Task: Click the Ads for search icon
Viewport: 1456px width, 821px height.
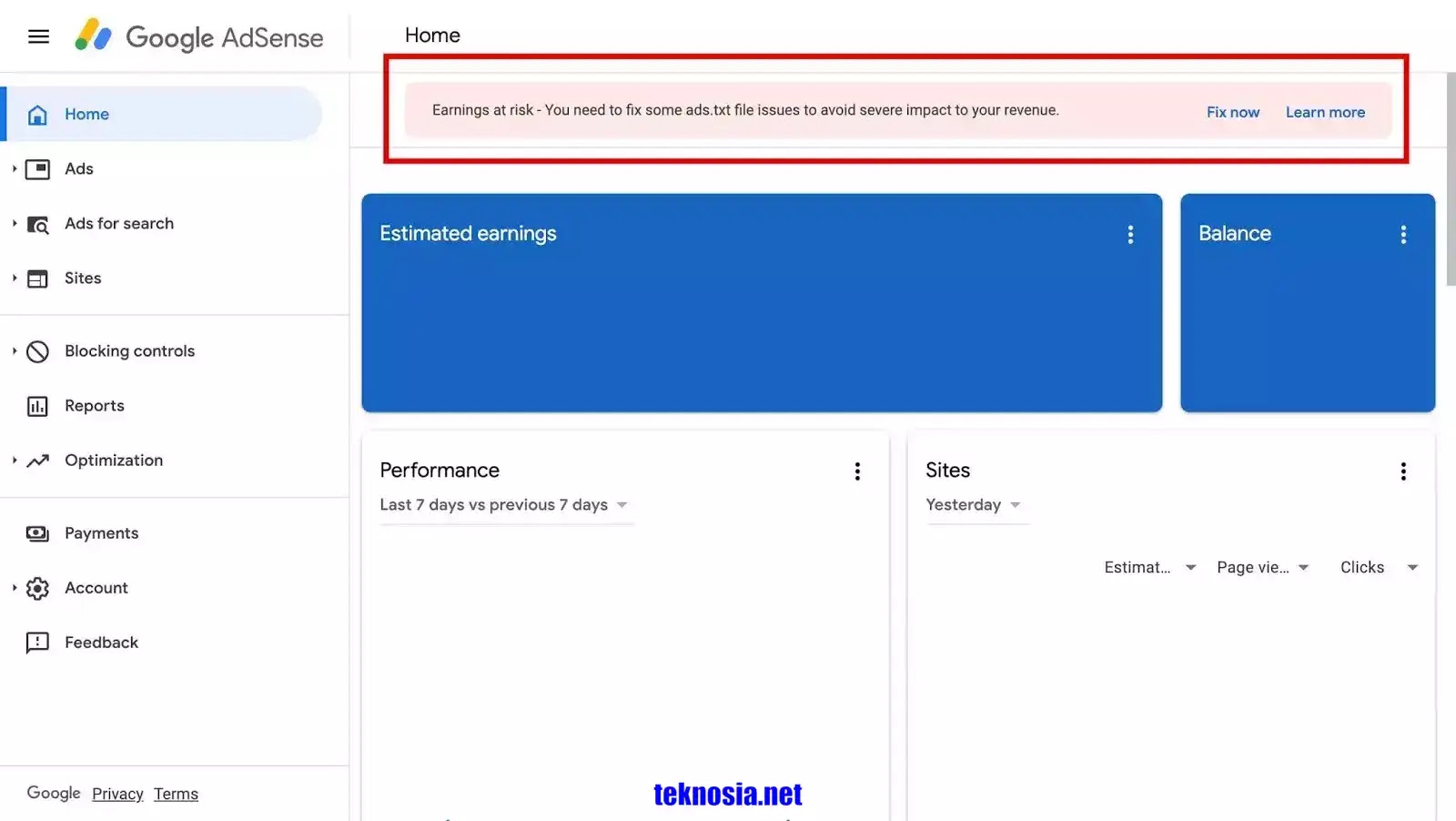Action: coord(37,224)
